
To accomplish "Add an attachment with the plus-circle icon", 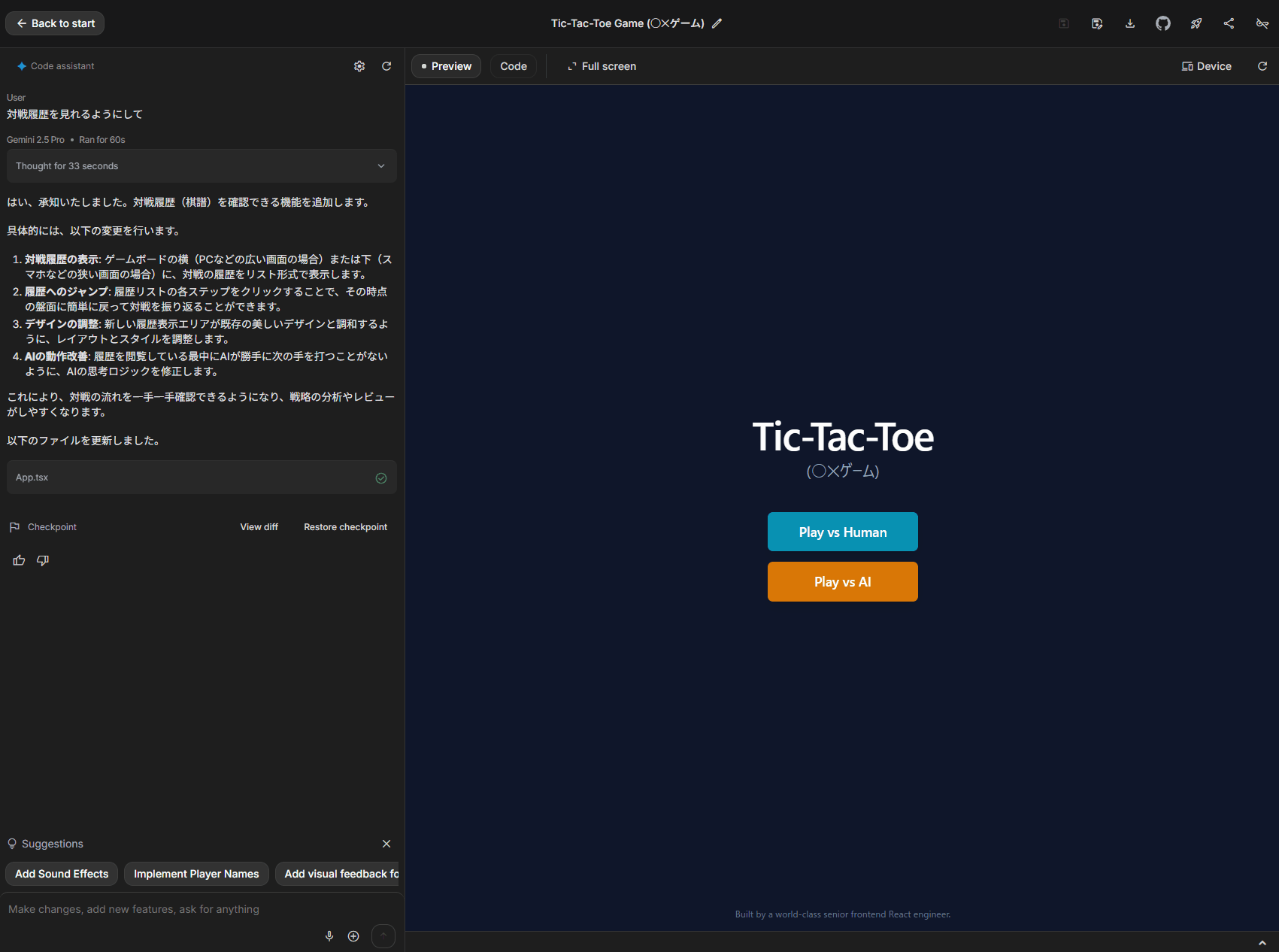I will 353,936.
